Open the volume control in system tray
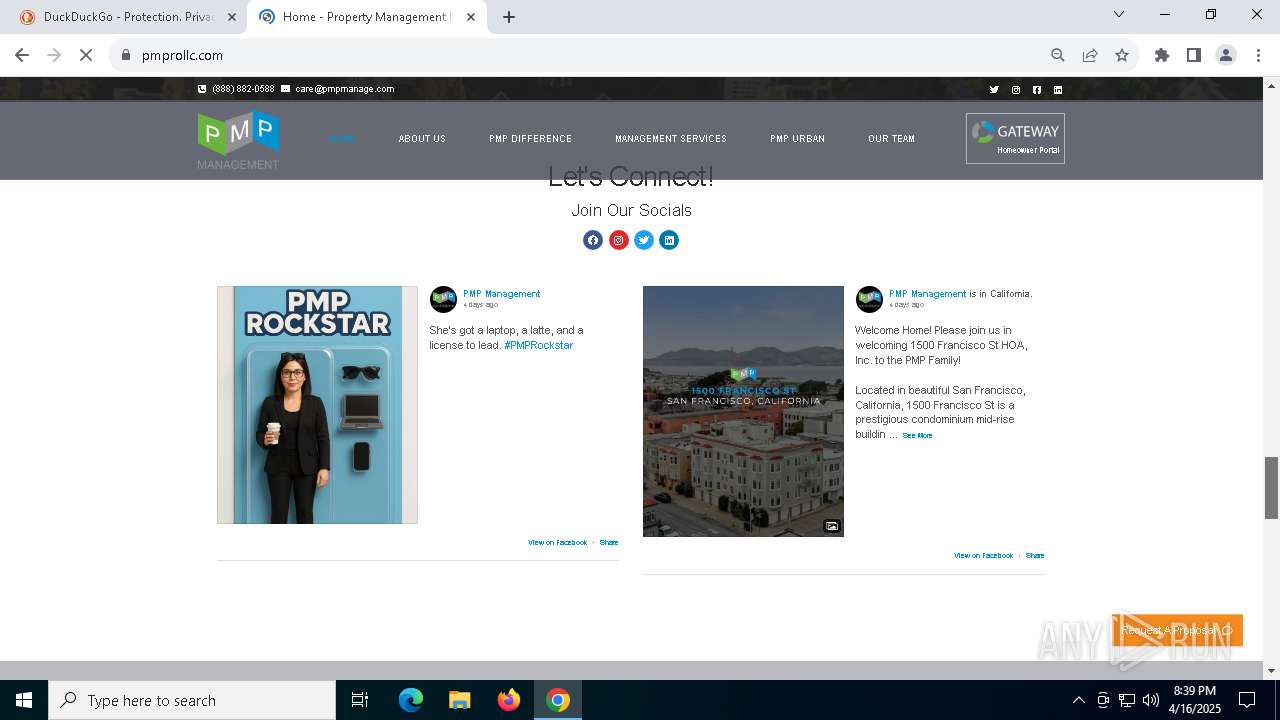 click(1150, 700)
